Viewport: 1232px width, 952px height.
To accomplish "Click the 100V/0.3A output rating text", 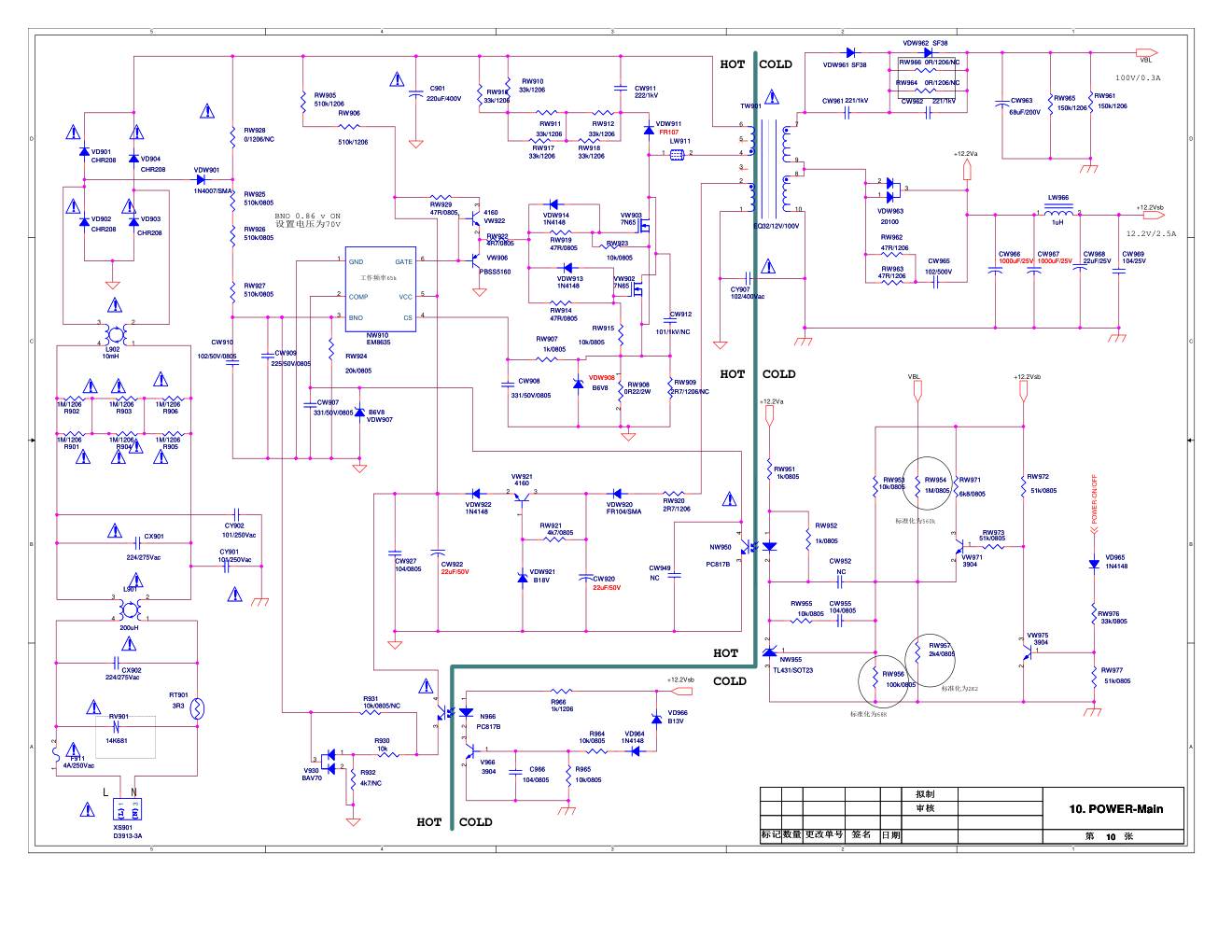I will pos(1138,78).
